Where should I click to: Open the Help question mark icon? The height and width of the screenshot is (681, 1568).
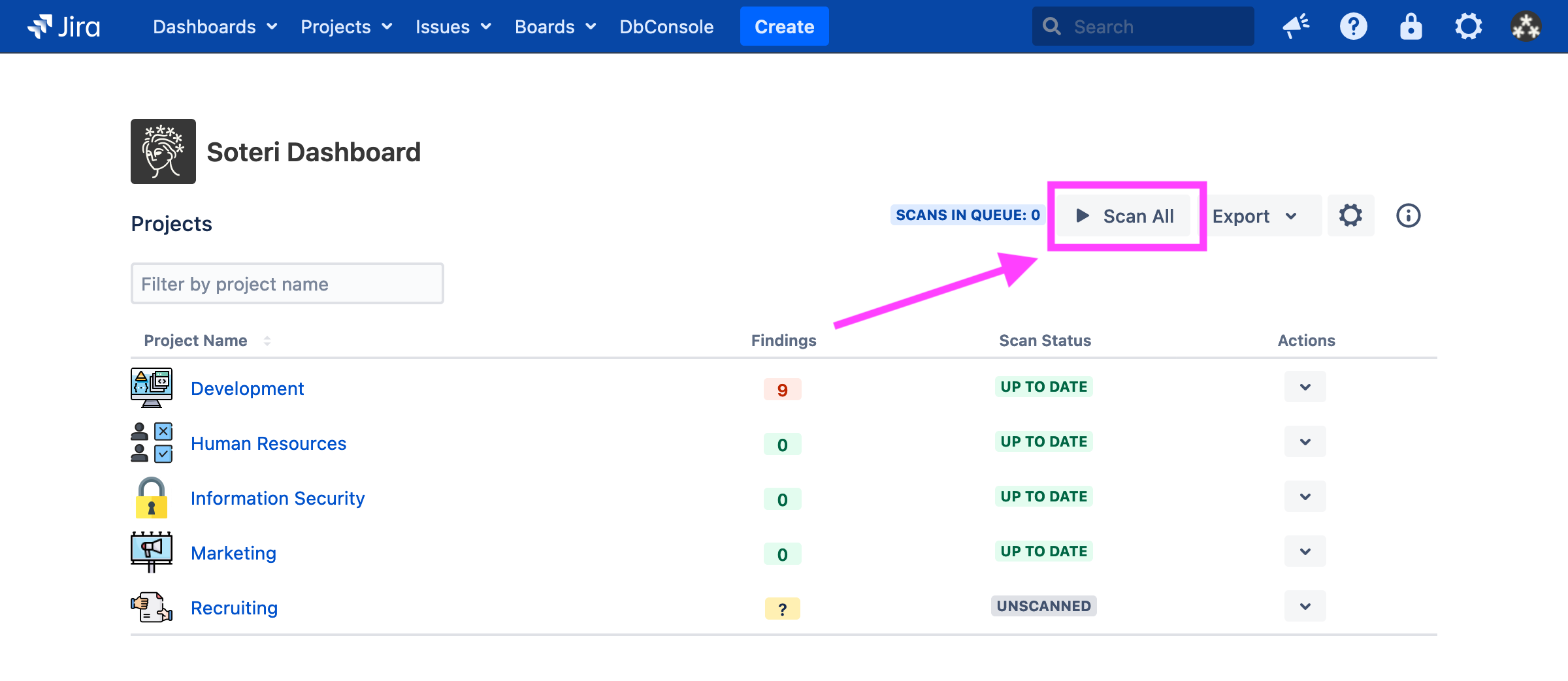coord(1353,27)
